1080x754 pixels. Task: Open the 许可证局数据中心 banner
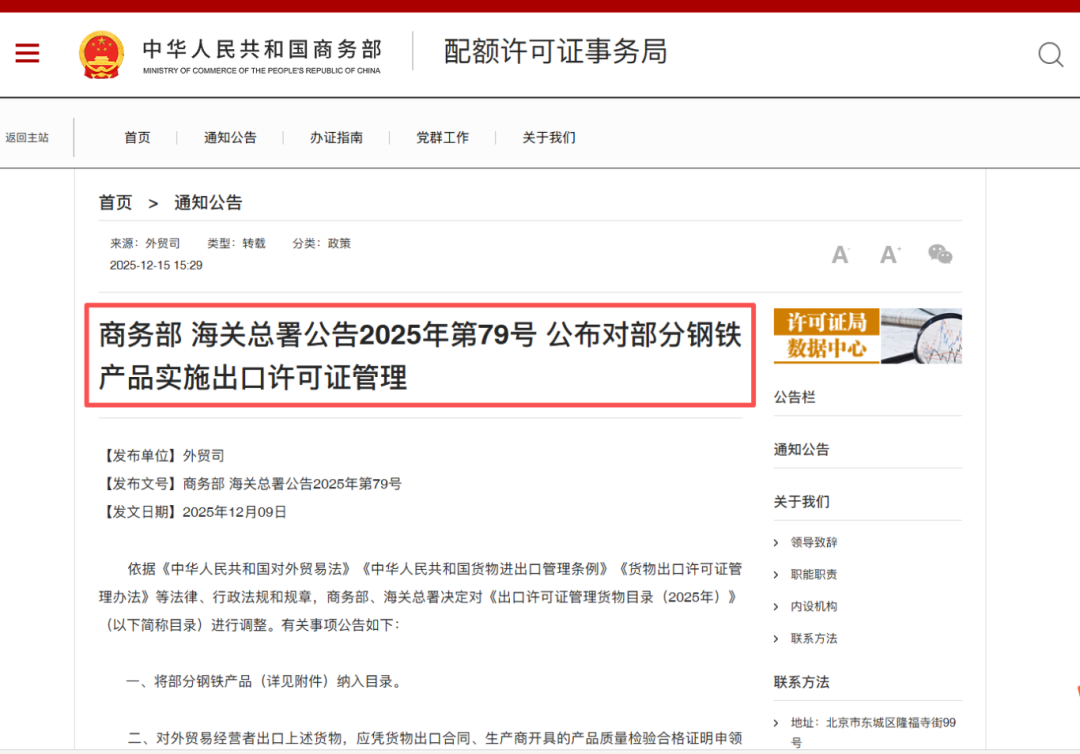pos(867,335)
